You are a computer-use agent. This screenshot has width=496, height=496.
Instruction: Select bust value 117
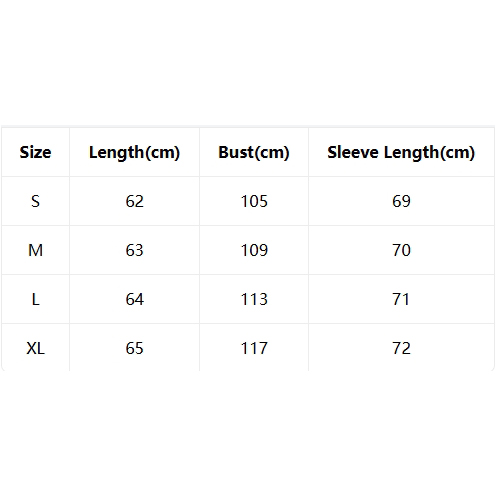pos(254,348)
